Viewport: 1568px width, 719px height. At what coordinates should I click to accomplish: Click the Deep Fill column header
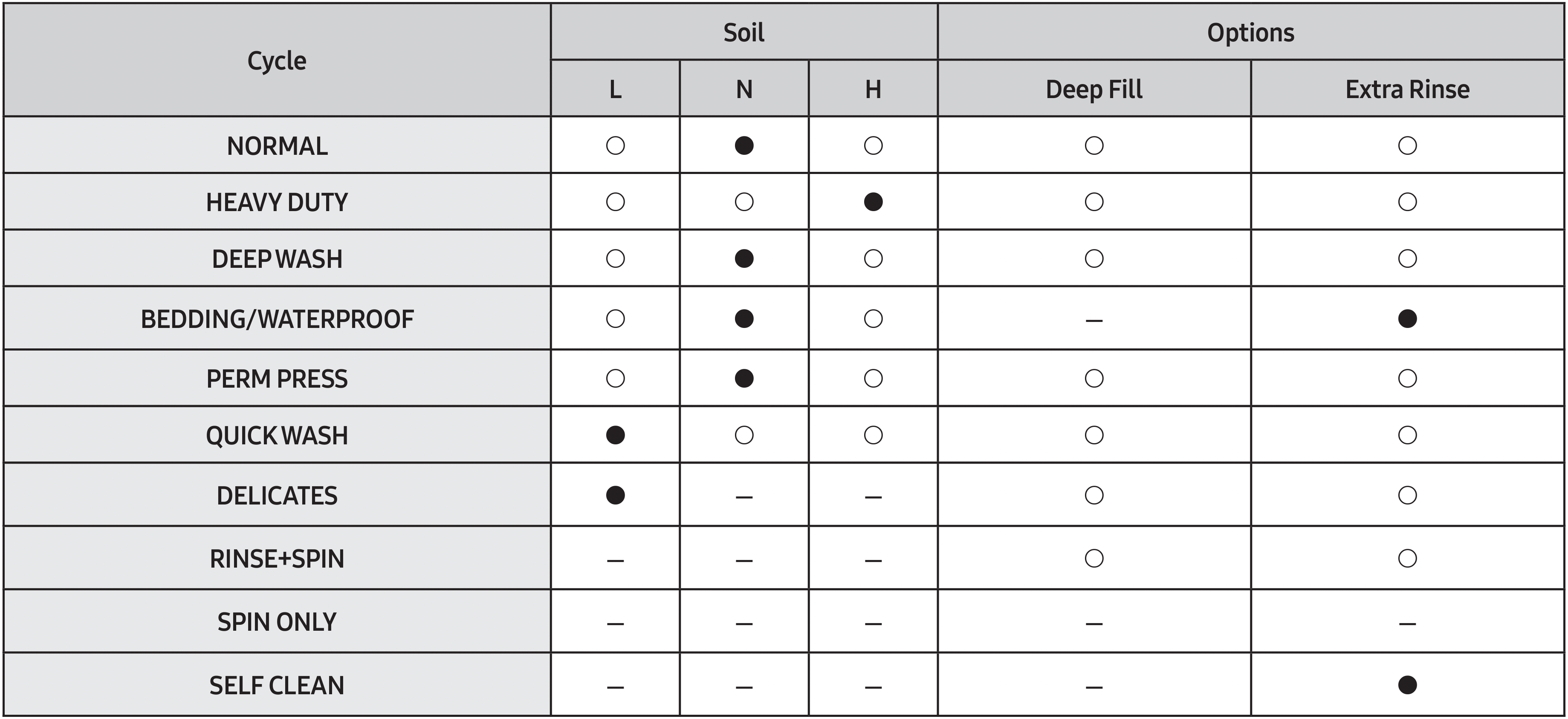tap(1094, 89)
